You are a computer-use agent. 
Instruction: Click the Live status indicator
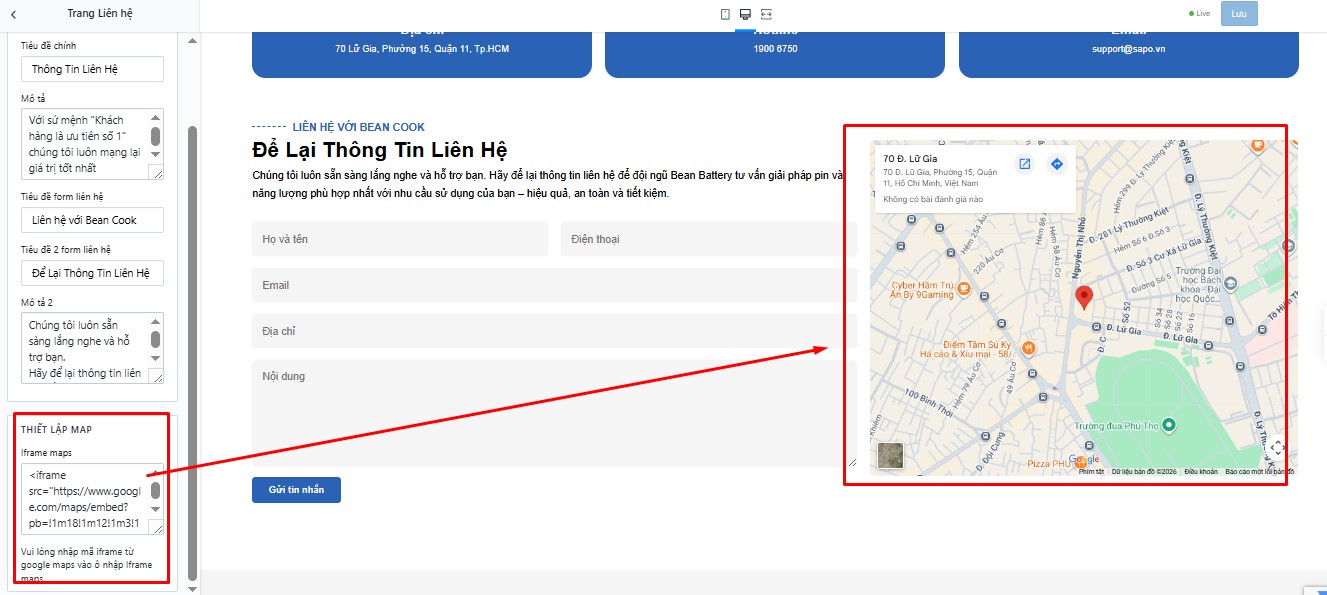(1199, 14)
